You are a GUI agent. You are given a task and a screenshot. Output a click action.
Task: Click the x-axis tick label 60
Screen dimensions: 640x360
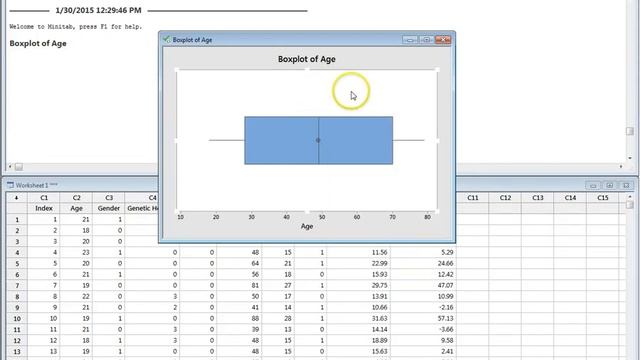tap(357, 217)
